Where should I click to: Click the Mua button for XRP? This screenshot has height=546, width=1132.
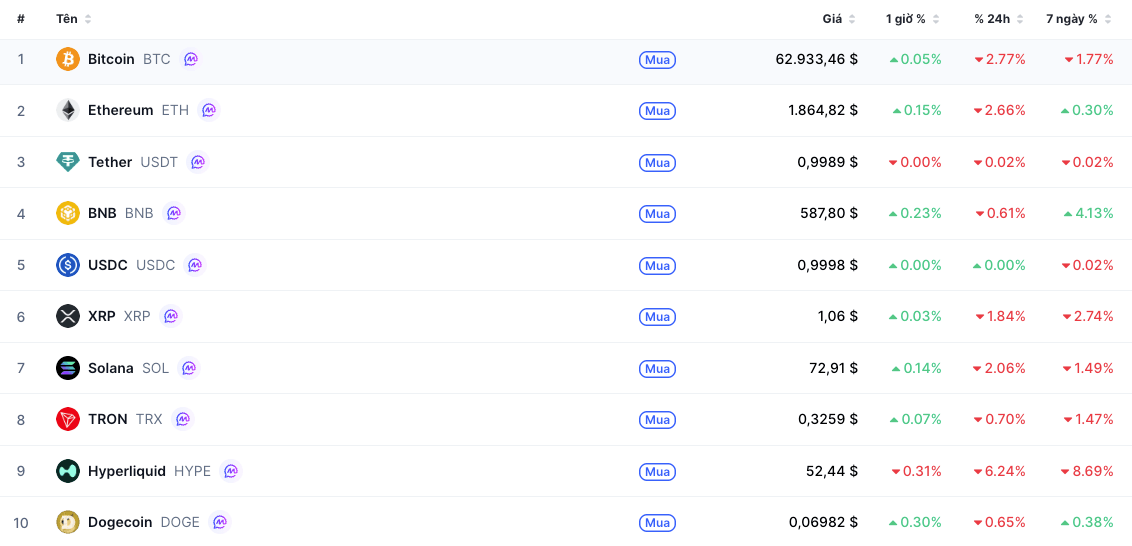pyautogui.click(x=657, y=316)
